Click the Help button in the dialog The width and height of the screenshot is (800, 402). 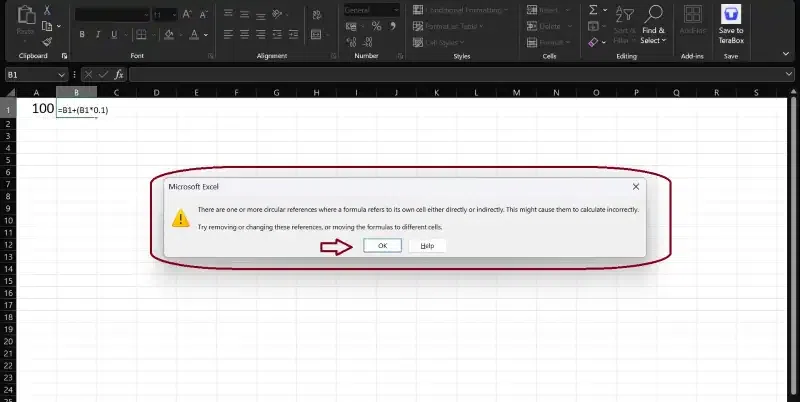click(x=427, y=245)
